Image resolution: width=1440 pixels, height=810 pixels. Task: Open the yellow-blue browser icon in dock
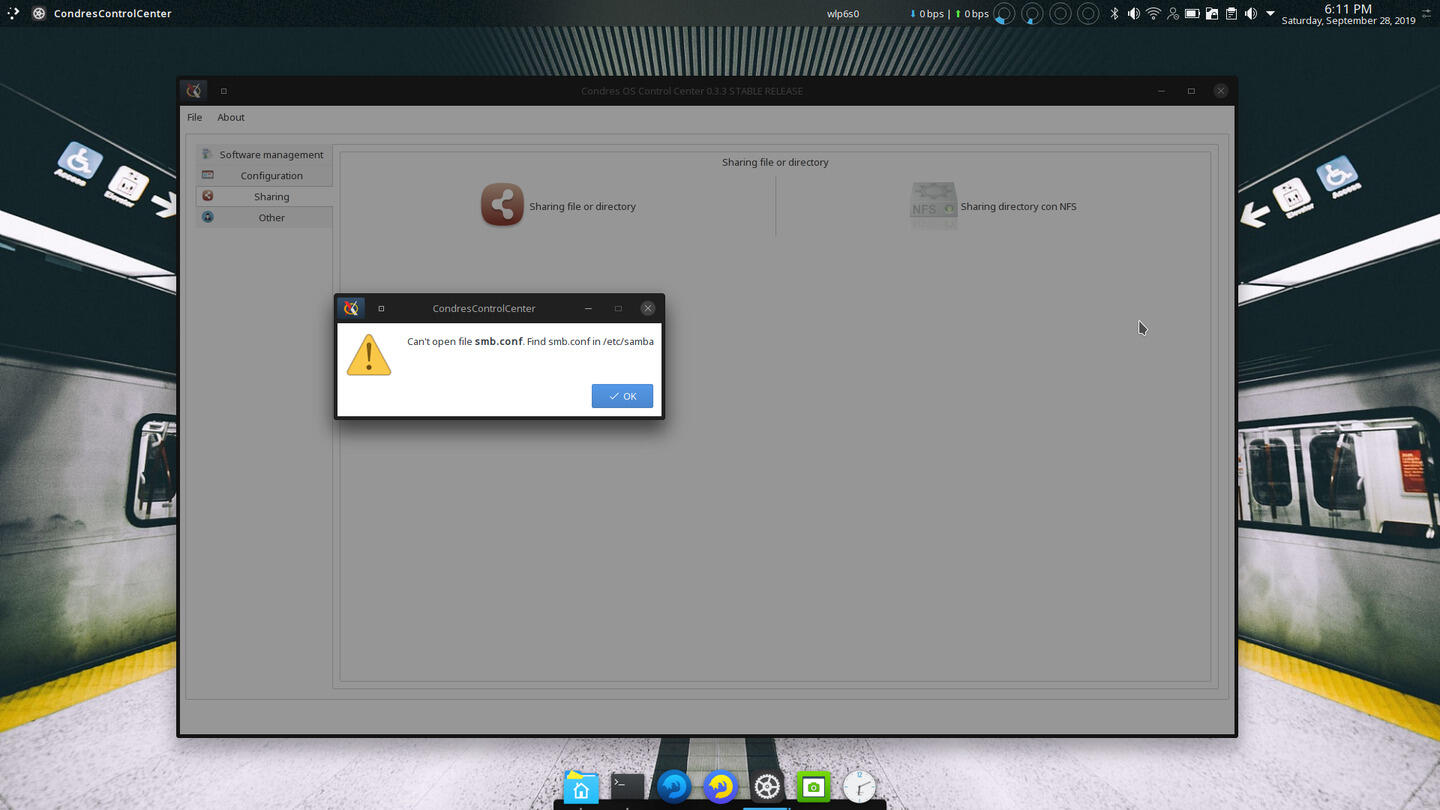(x=720, y=787)
